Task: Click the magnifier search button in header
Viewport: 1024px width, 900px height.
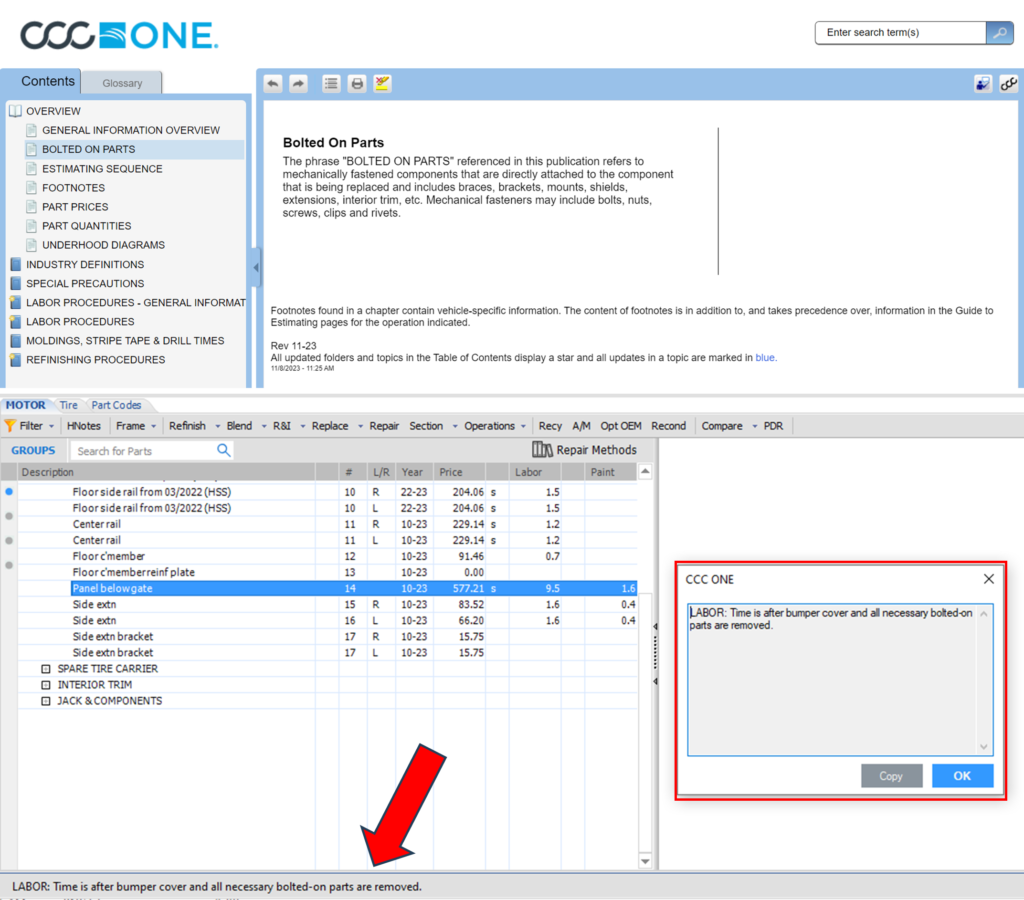Action: (x=999, y=33)
